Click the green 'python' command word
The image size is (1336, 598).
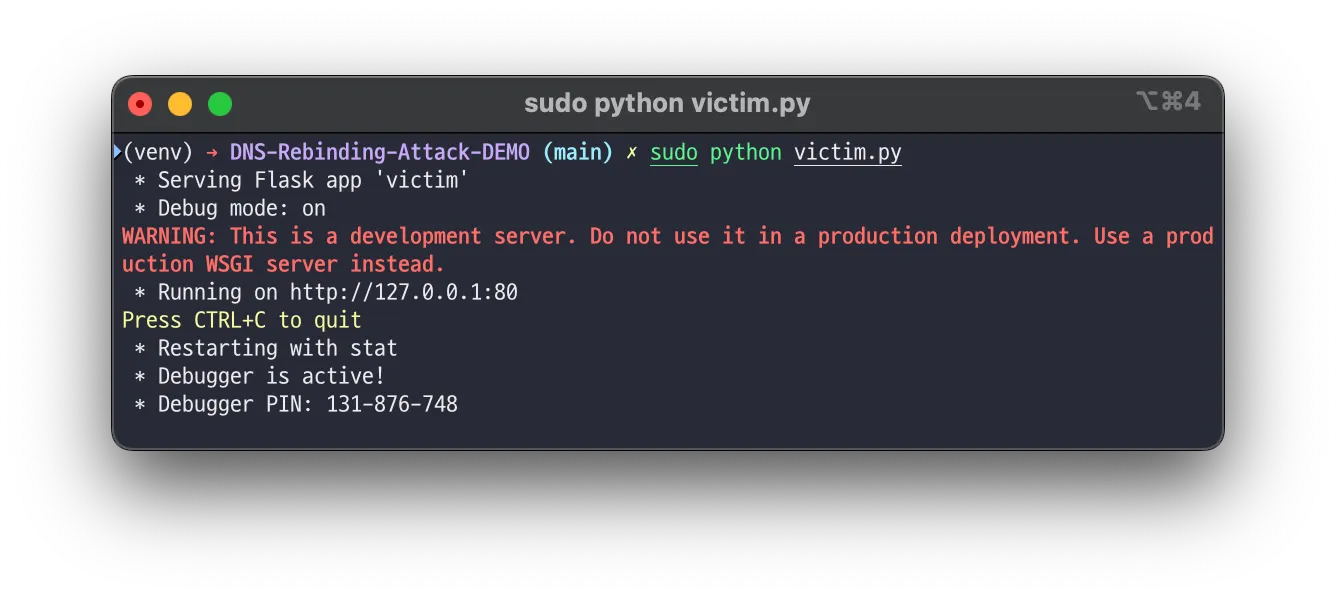pos(746,153)
